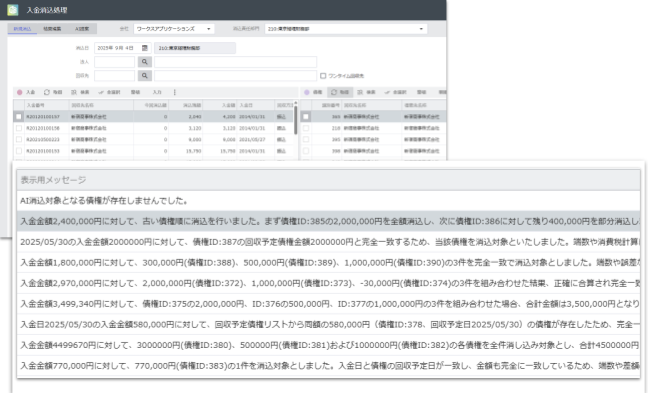648x393 pixels.
Task: Switch to the first tab 新規消込
Action: click(x=22, y=29)
